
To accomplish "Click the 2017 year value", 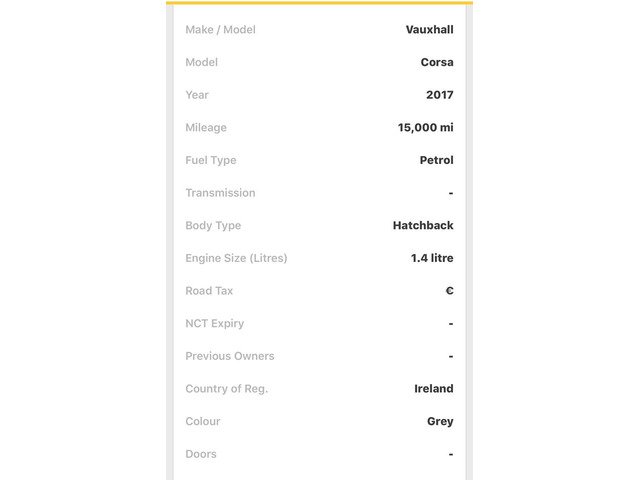I will click(x=440, y=95).
